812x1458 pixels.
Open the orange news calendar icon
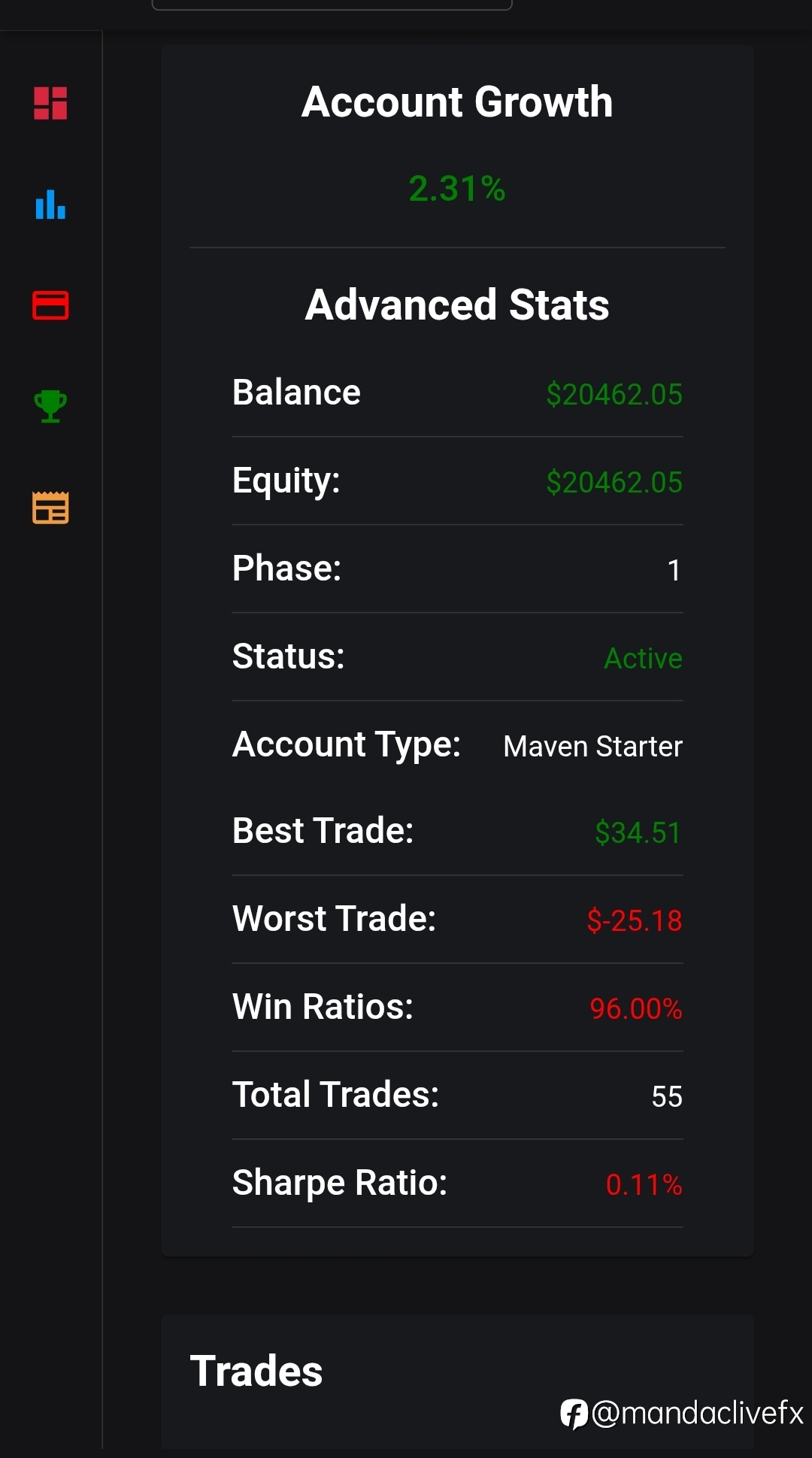50,508
